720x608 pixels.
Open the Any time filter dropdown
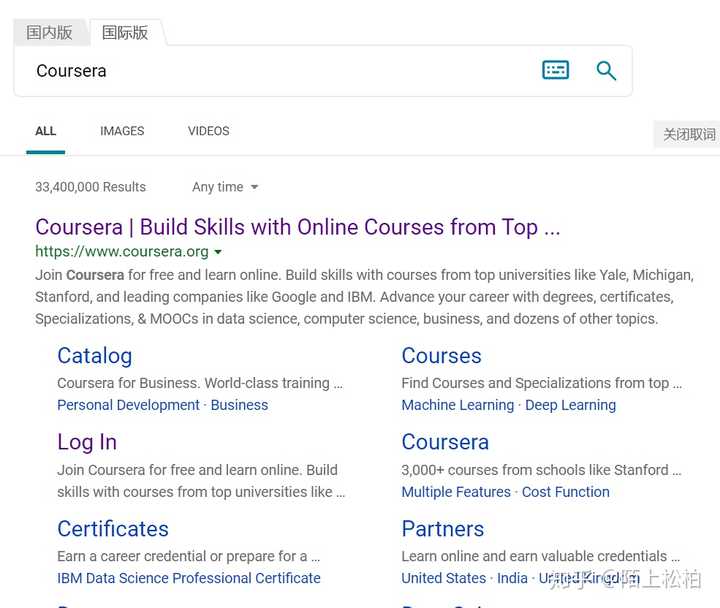(x=225, y=187)
